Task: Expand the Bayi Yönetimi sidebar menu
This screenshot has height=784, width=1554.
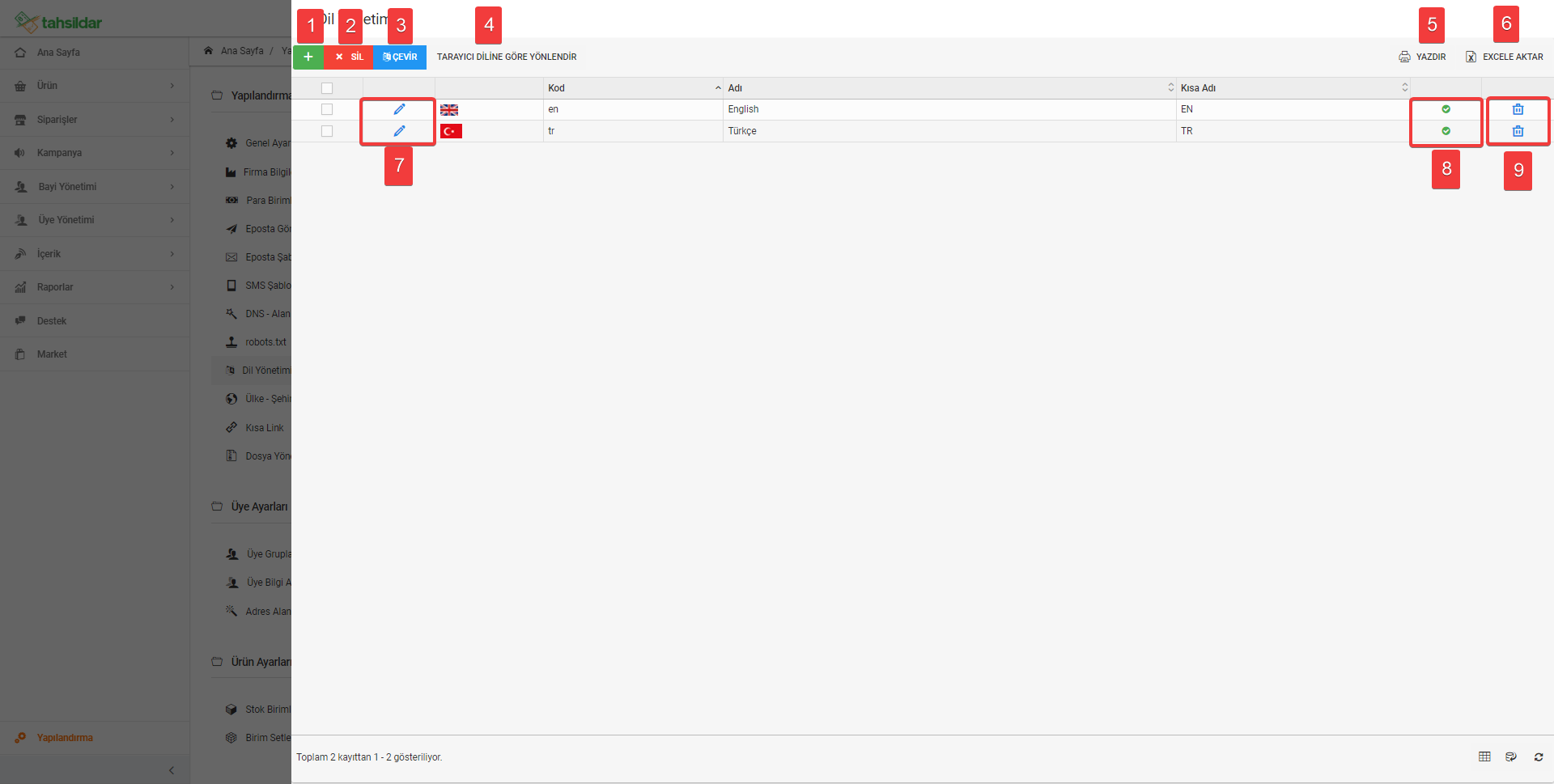Action: (95, 187)
